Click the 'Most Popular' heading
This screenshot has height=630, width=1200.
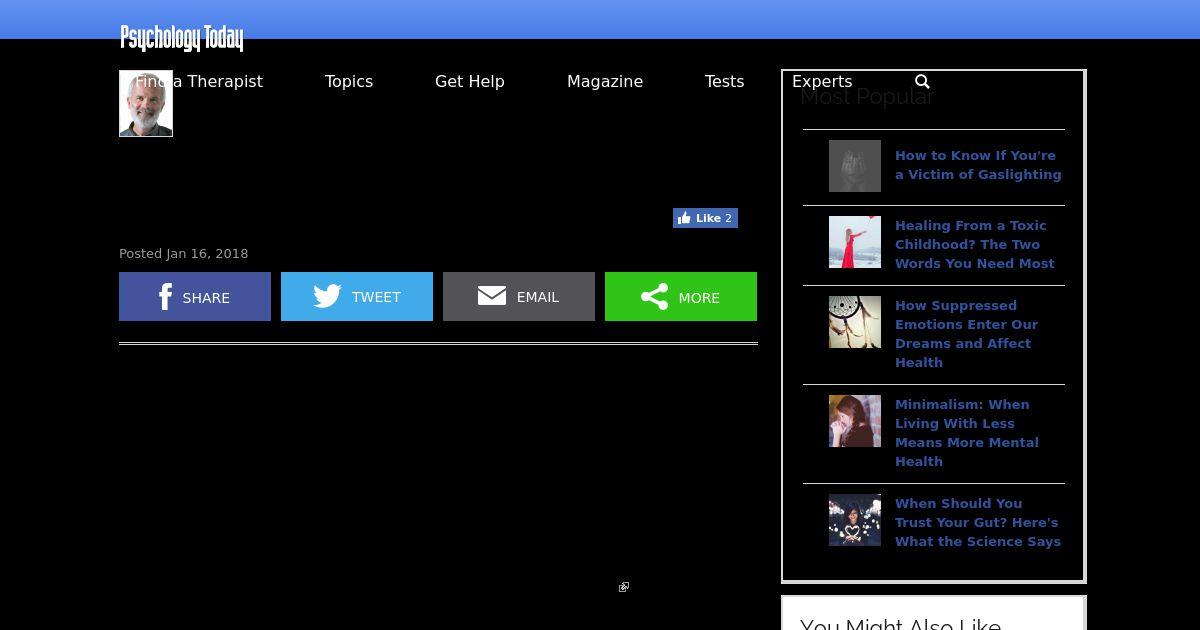(x=866, y=97)
